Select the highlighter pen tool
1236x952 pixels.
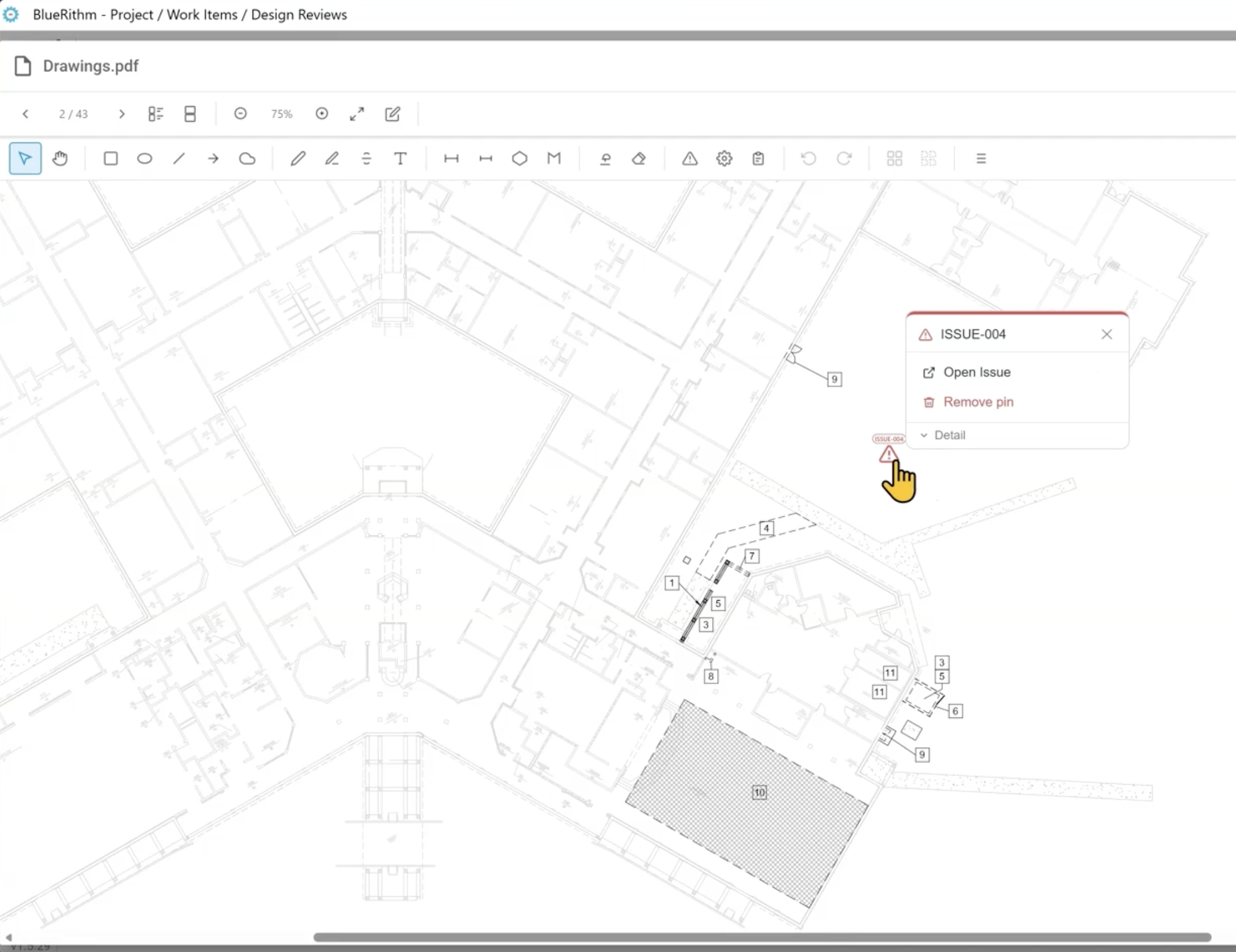pos(332,159)
